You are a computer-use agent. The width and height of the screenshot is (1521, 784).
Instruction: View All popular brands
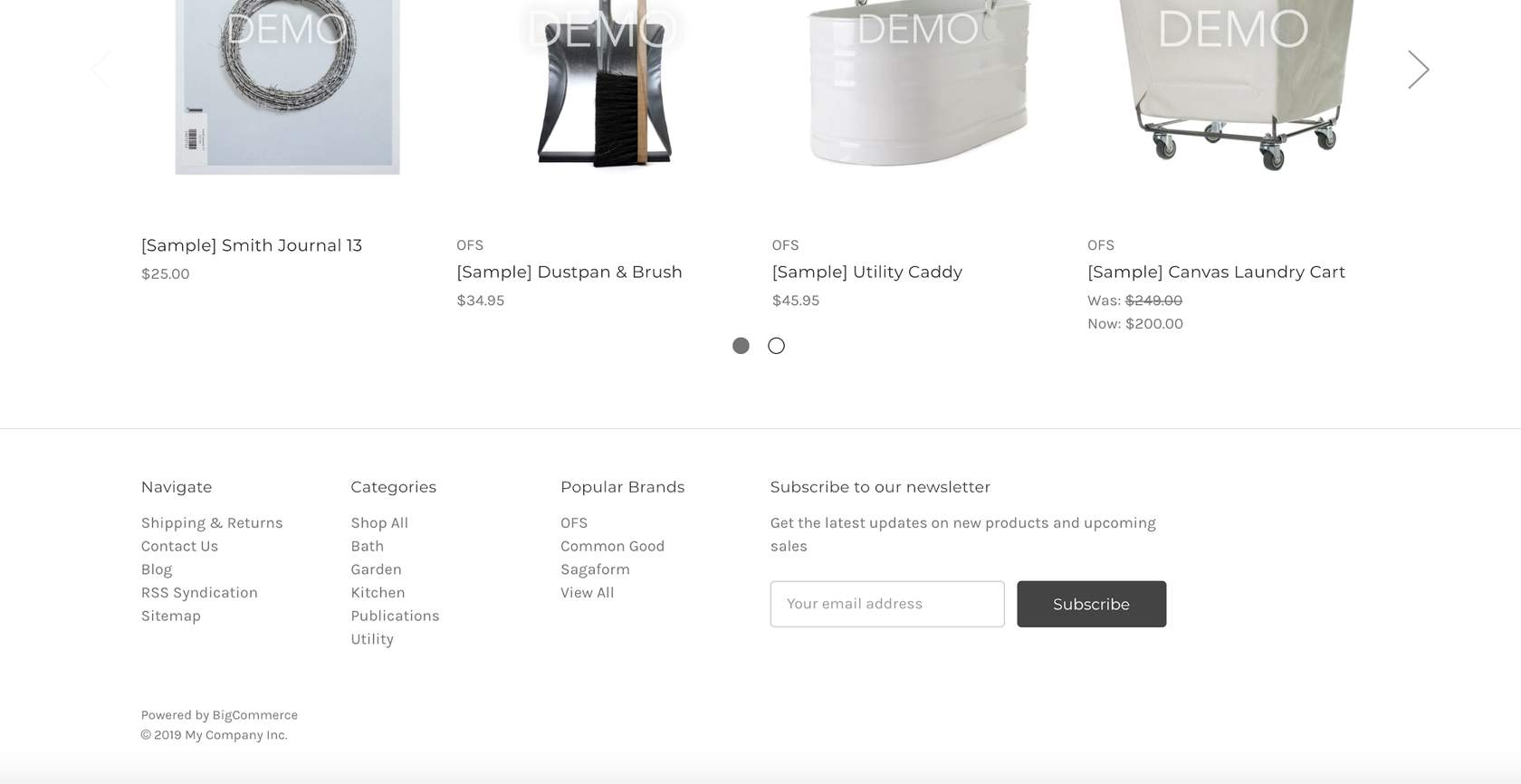point(587,593)
